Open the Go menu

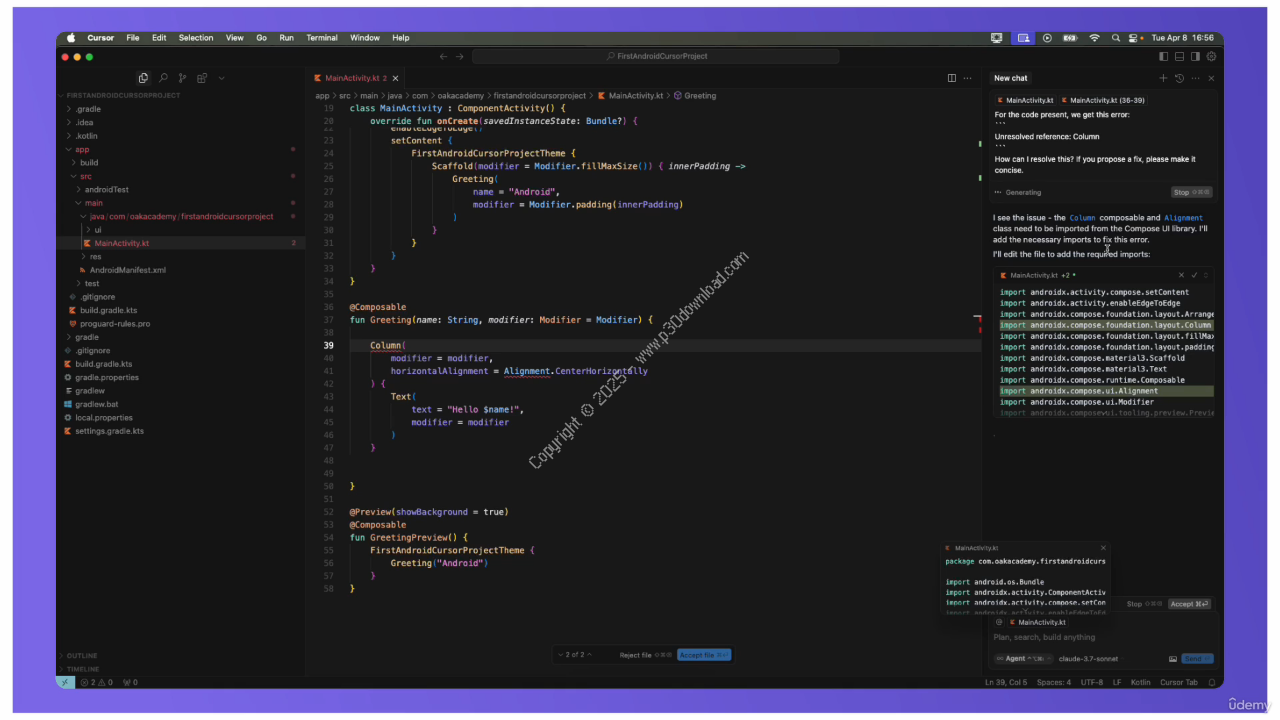261,38
